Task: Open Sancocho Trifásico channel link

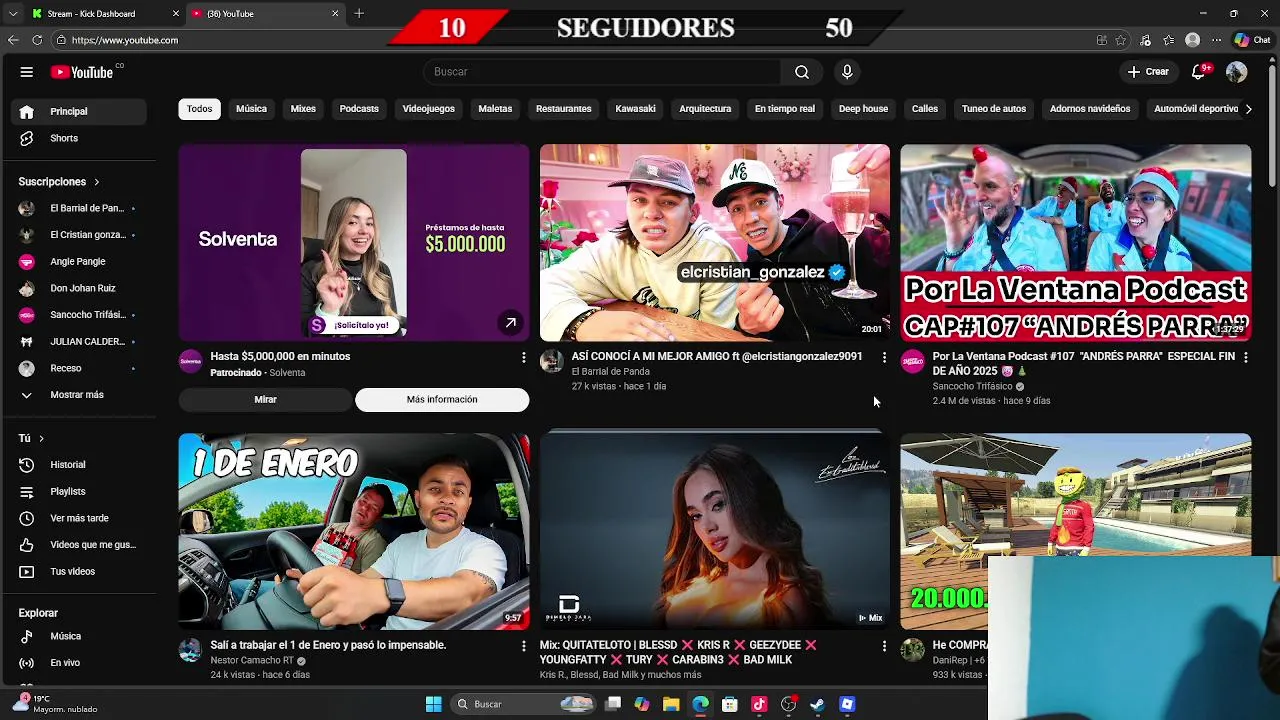Action: click(972, 386)
